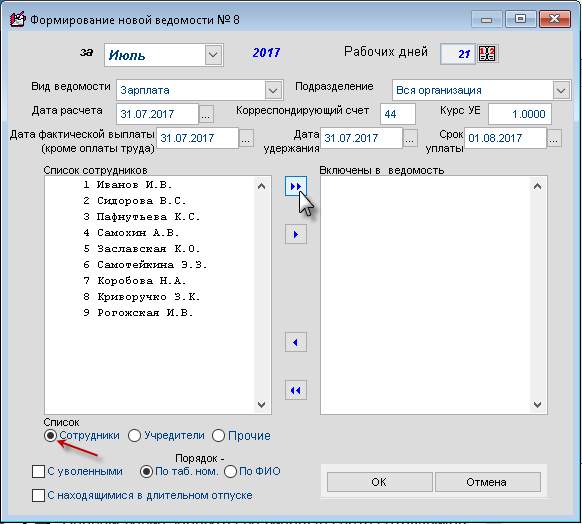
Task: Open the Вид ведомости dropdown
Action: pos(273,90)
